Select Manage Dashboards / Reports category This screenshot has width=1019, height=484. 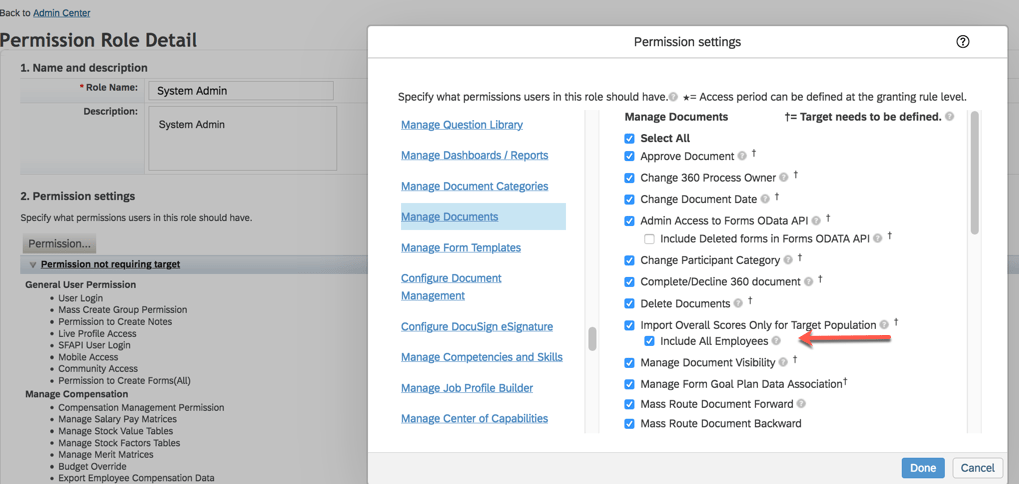coord(474,155)
